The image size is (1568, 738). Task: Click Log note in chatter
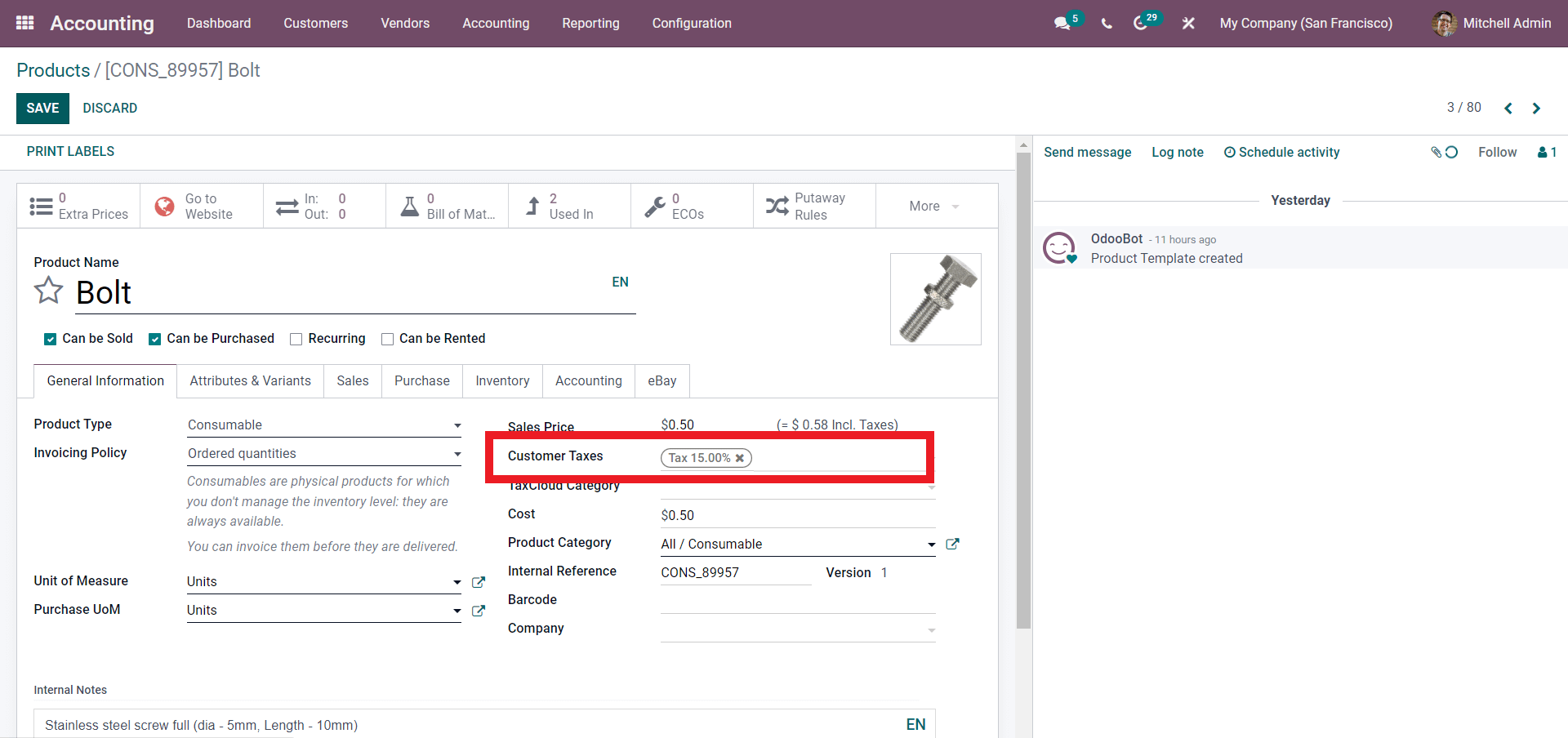click(1178, 153)
